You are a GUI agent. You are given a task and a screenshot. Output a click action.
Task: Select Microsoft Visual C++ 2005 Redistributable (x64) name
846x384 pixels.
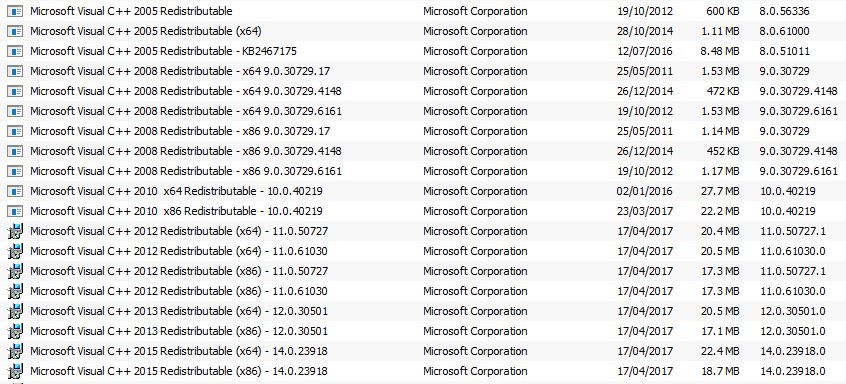tap(146, 31)
